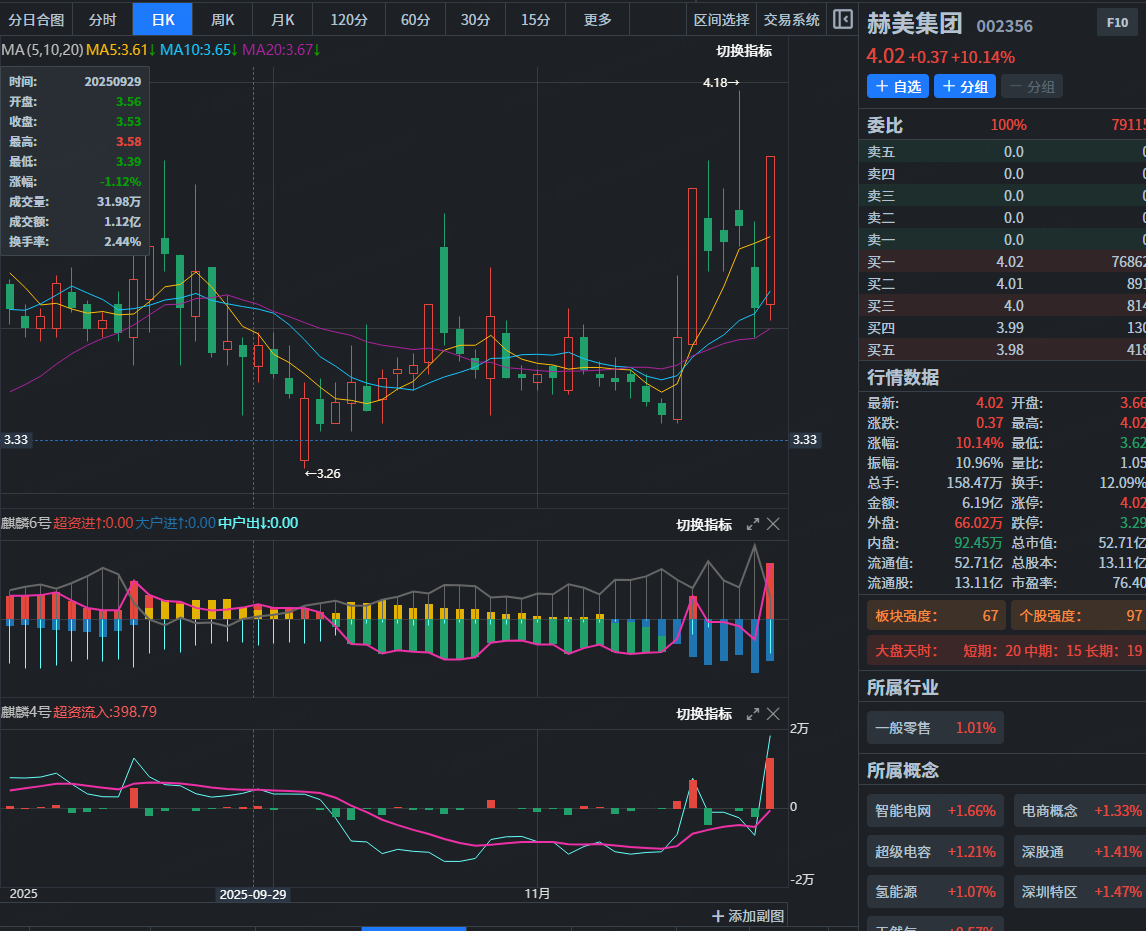1146x931 pixels.
Task: Expand the 麒麟6号 indicator pane to fullscreen
Action: 753,524
